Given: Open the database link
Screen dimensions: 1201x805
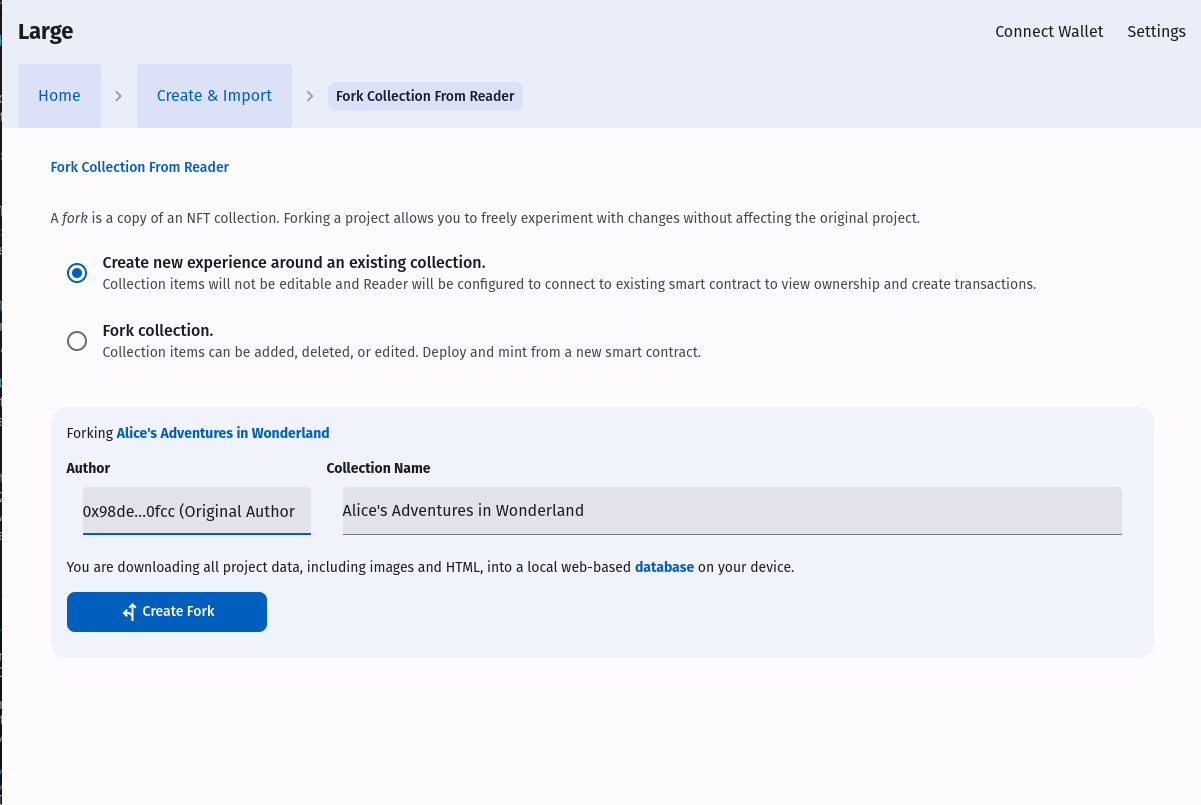Looking at the screenshot, I should pyautogui.click(x=664, y=567).
